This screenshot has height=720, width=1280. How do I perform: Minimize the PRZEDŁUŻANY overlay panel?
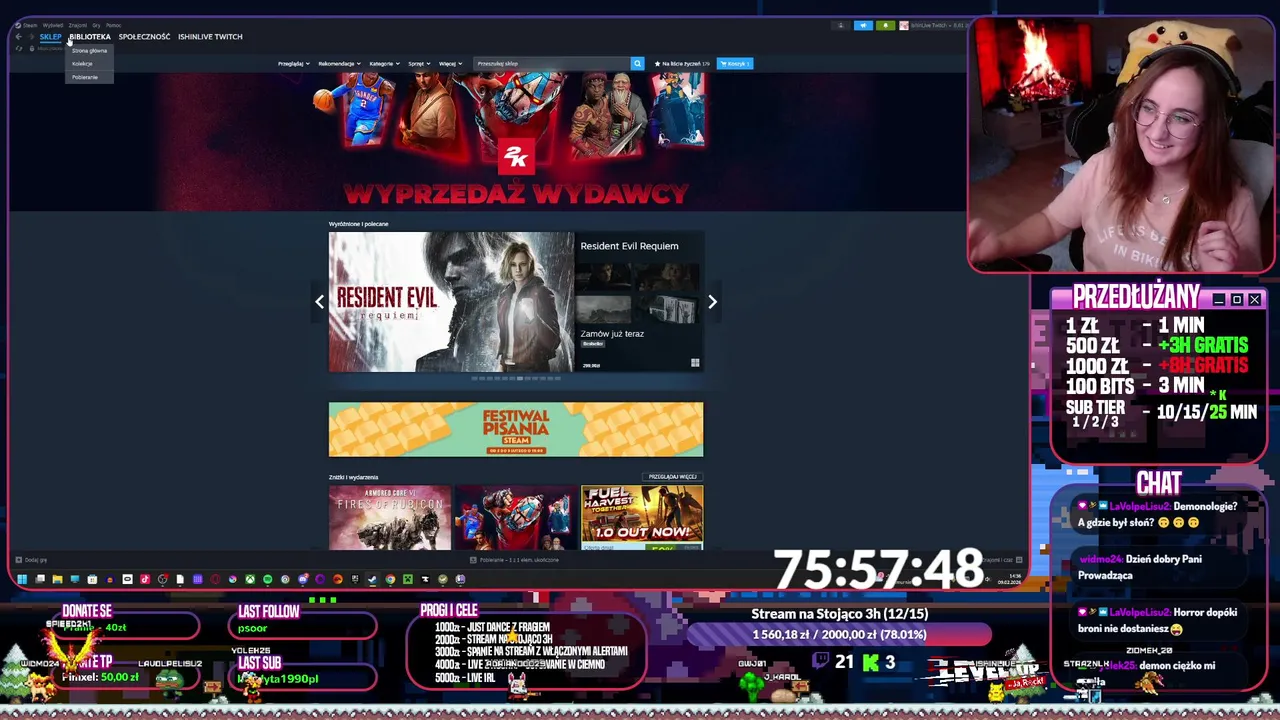(1219, 300)
